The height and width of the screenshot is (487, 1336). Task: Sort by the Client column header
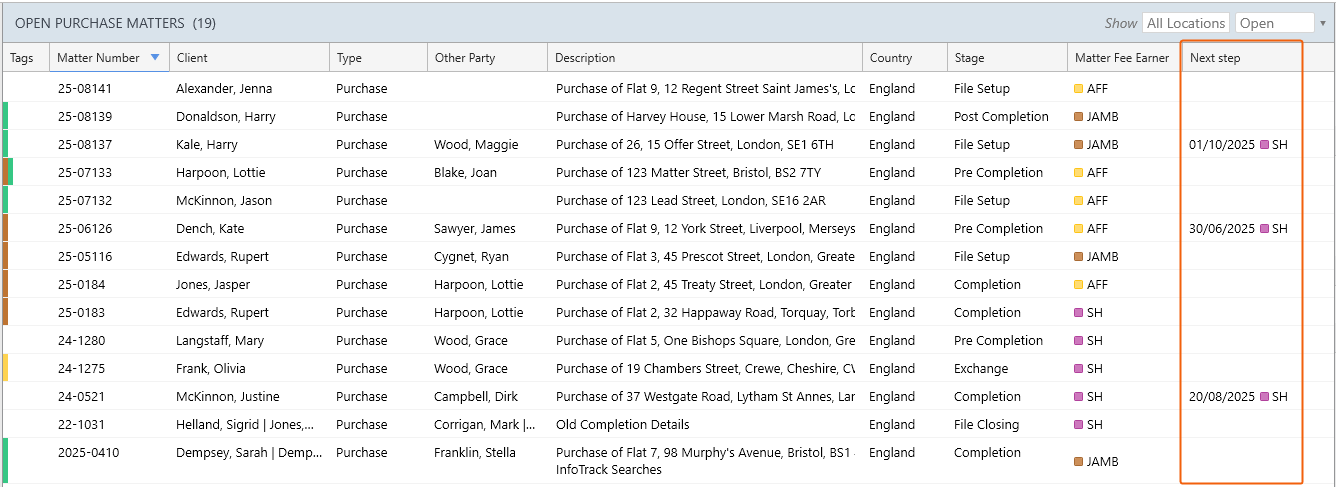192,58
